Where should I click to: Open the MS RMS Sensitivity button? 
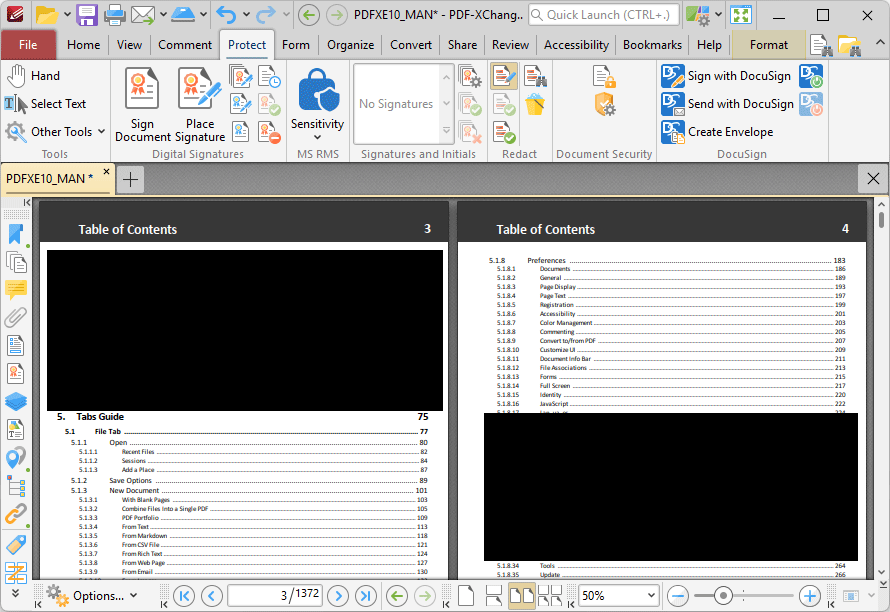[317, 103]
